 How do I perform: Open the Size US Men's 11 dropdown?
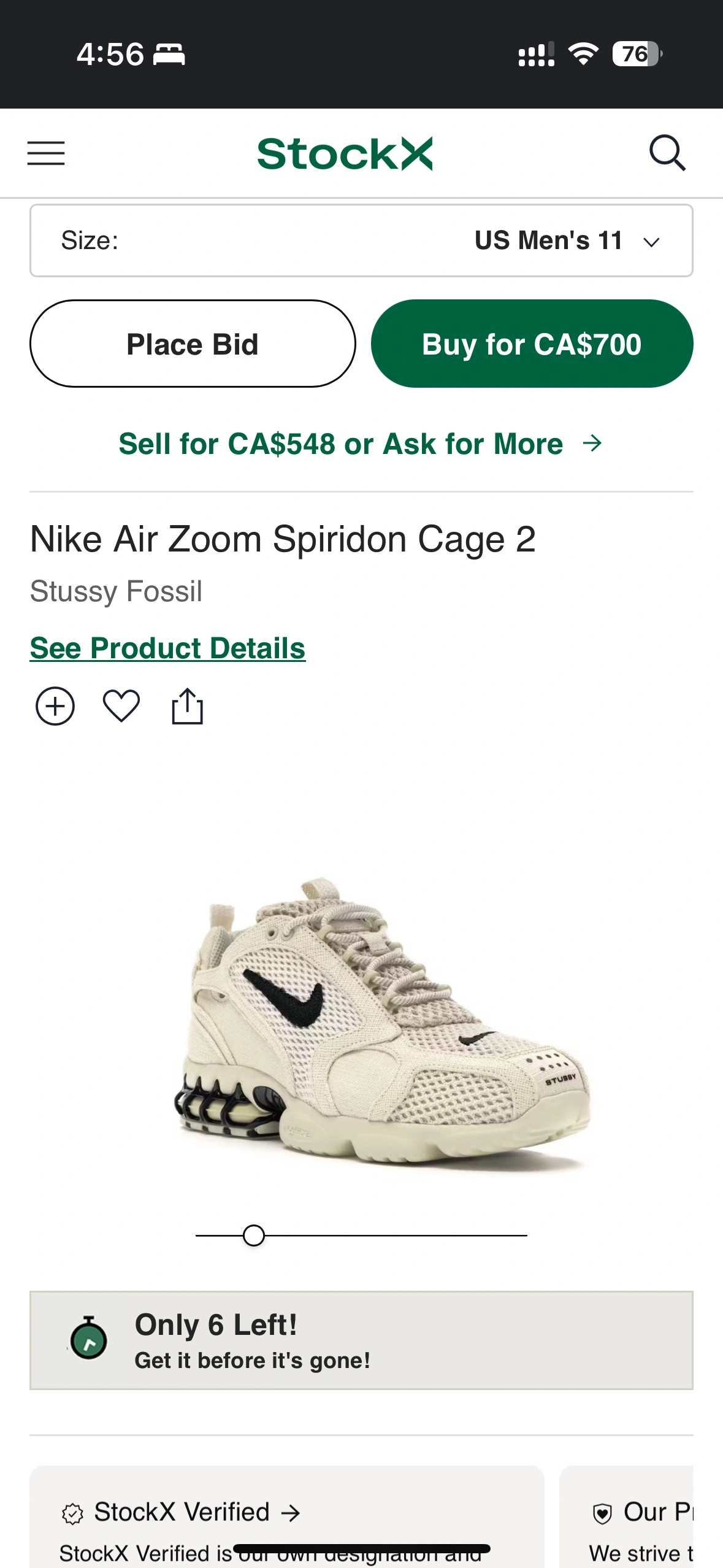pyautogui.click(x=361, y=240)
